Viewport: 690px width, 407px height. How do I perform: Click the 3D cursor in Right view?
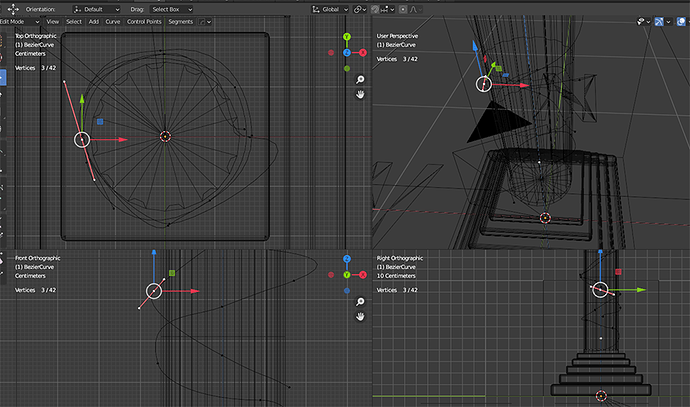pyautogui.click(x=601, y=396)
